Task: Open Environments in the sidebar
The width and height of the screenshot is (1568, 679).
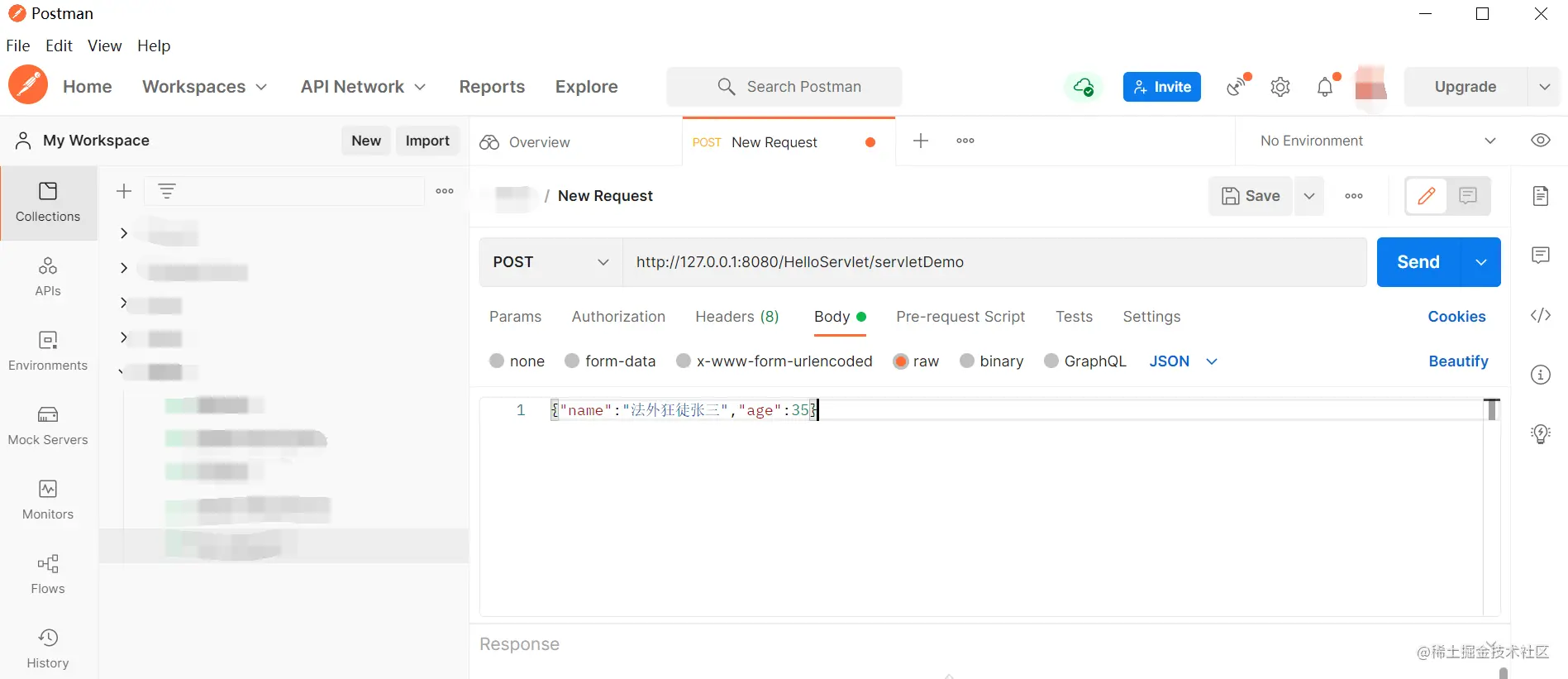Action: point(48,351)
